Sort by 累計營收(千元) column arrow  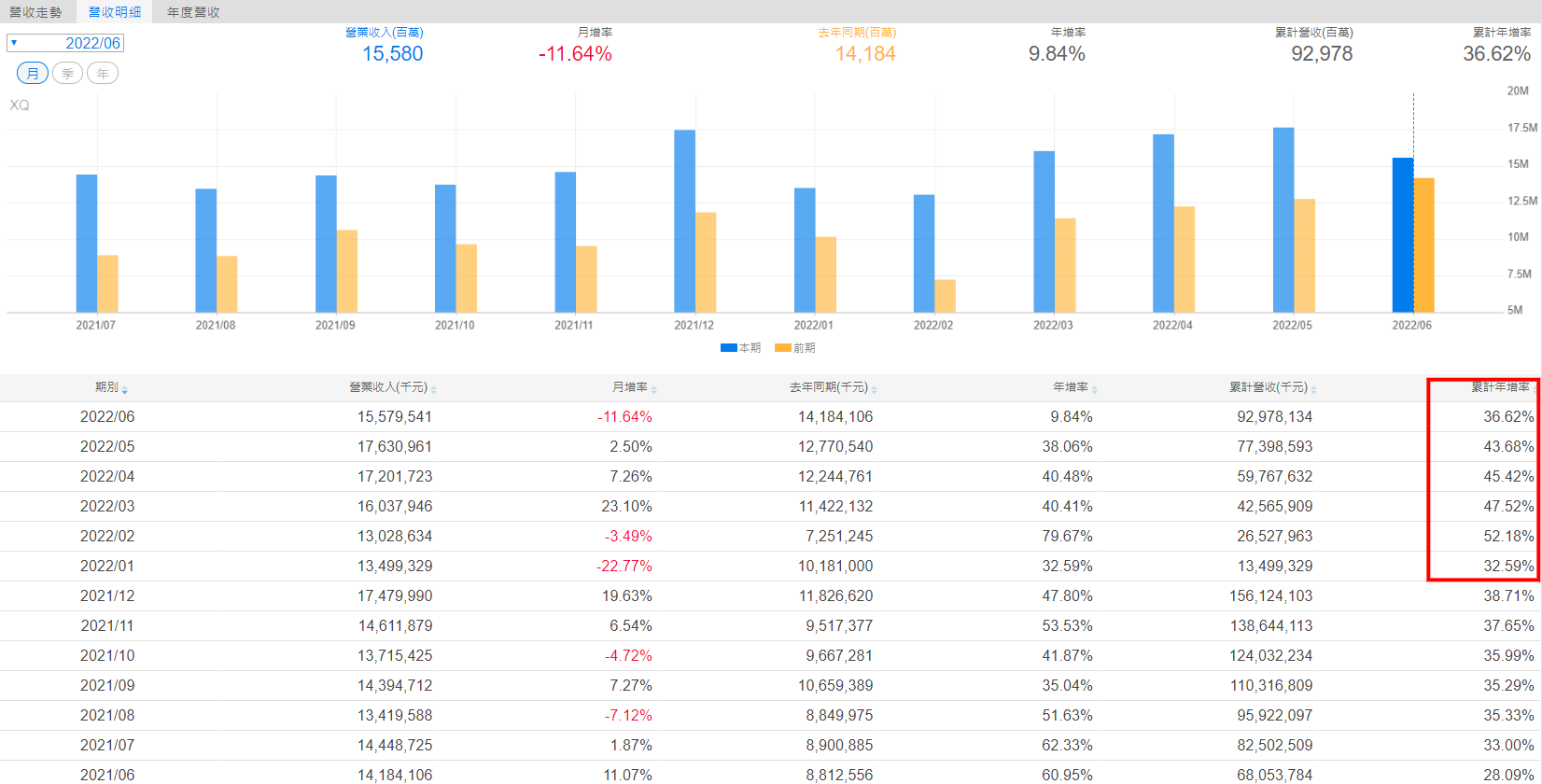tap(1314, 389)
